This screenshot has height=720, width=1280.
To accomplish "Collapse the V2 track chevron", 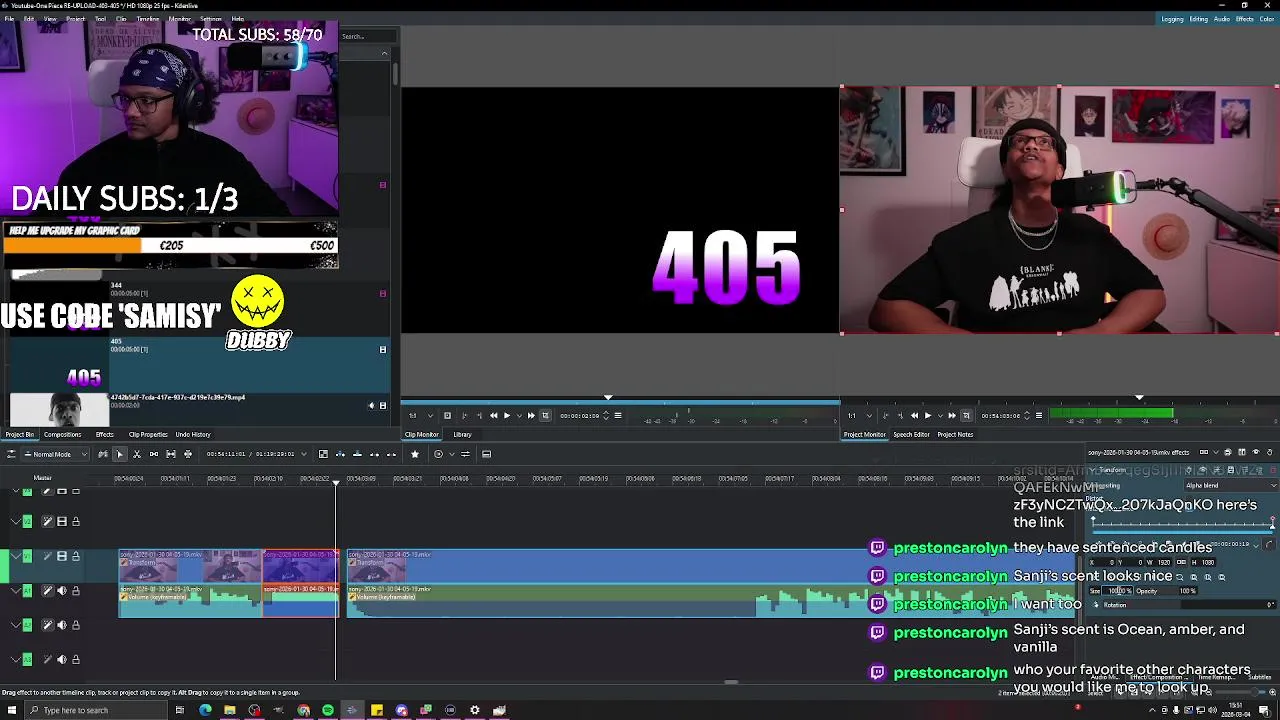I will 16,521.
